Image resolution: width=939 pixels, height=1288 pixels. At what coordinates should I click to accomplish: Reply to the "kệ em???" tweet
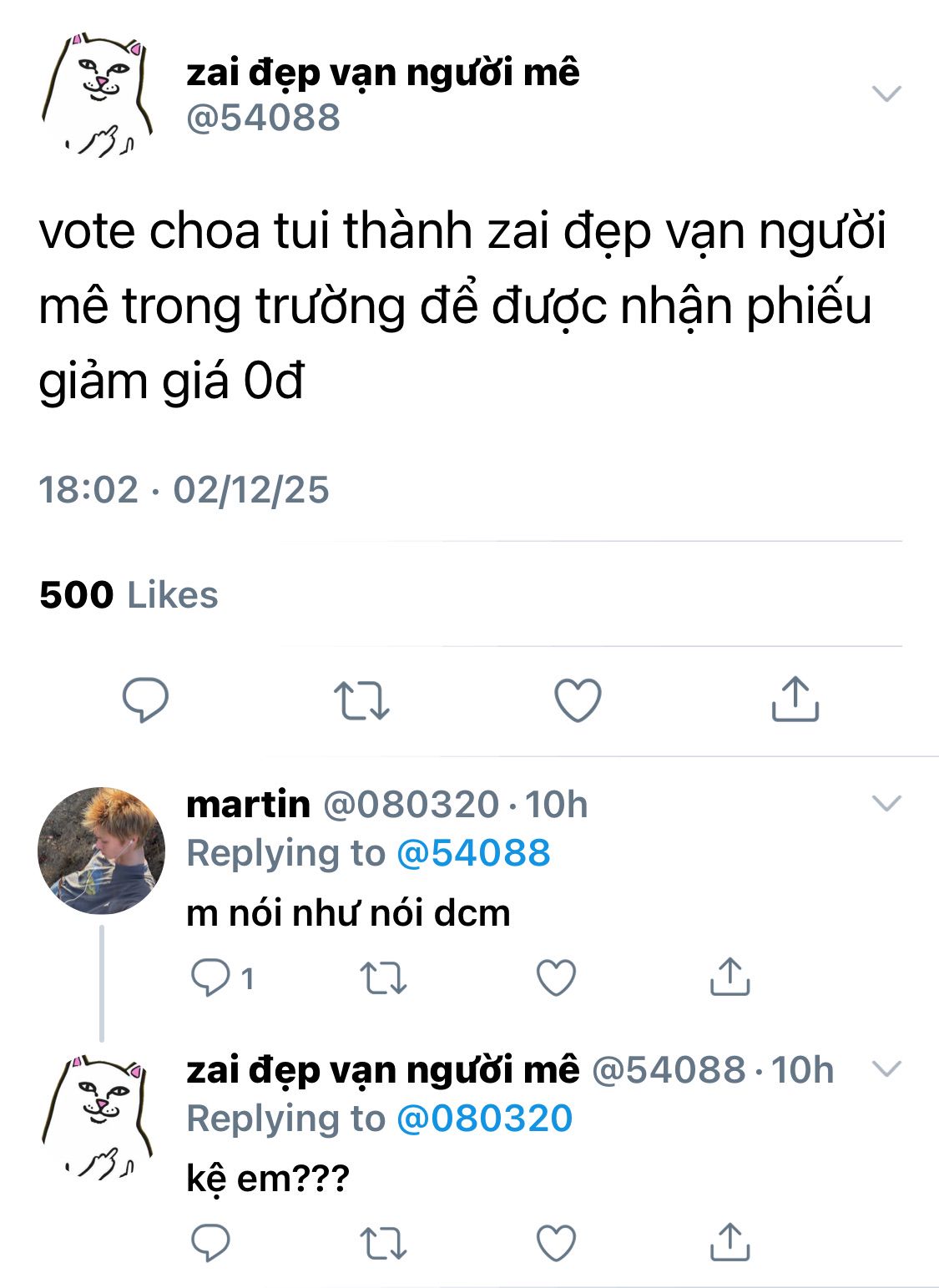210,1243
